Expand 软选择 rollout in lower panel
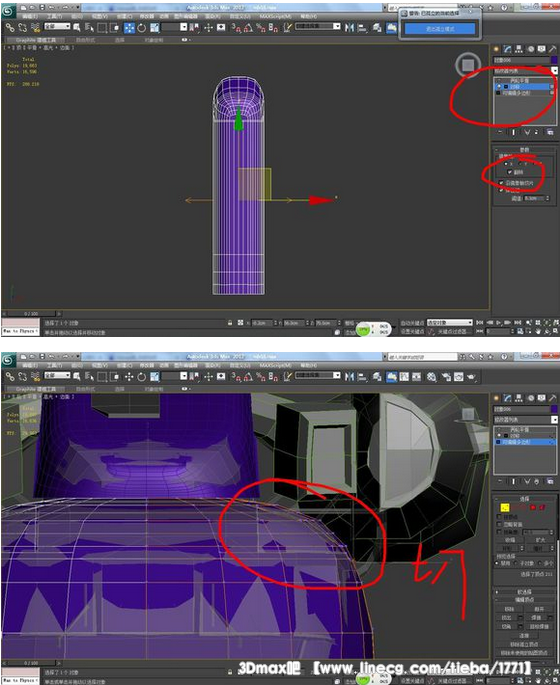The height and width of the screenshot is (685, 560). 524,592
